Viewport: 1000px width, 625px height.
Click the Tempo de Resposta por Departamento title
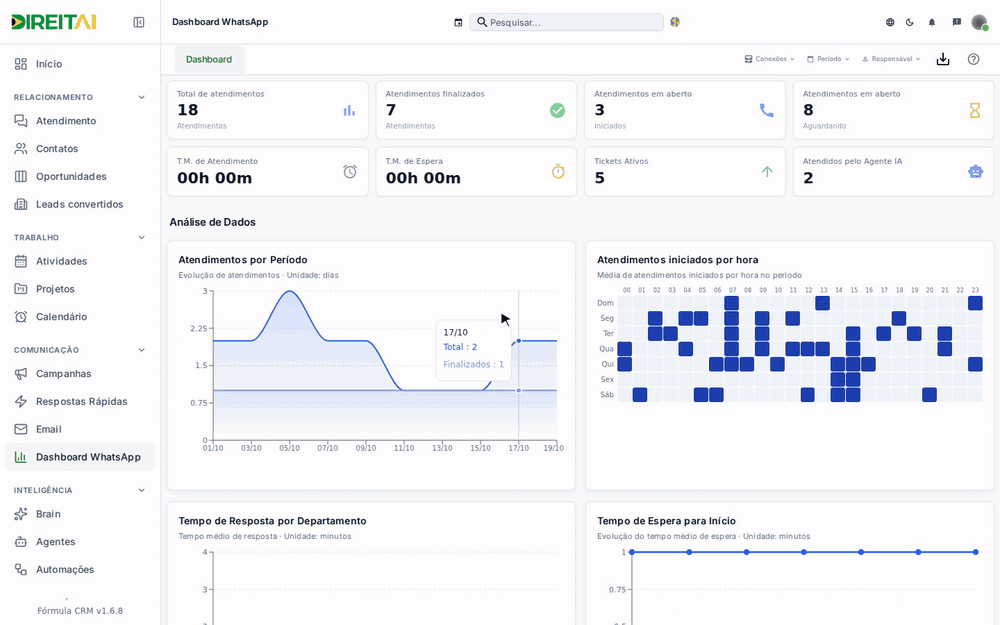272,521
